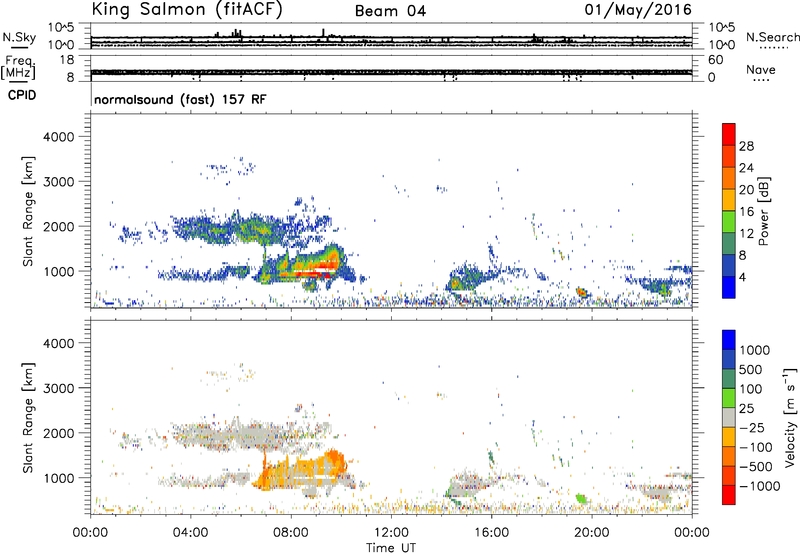Click the velocity panel 'Slant Range [km]' label

pos(28,417)
